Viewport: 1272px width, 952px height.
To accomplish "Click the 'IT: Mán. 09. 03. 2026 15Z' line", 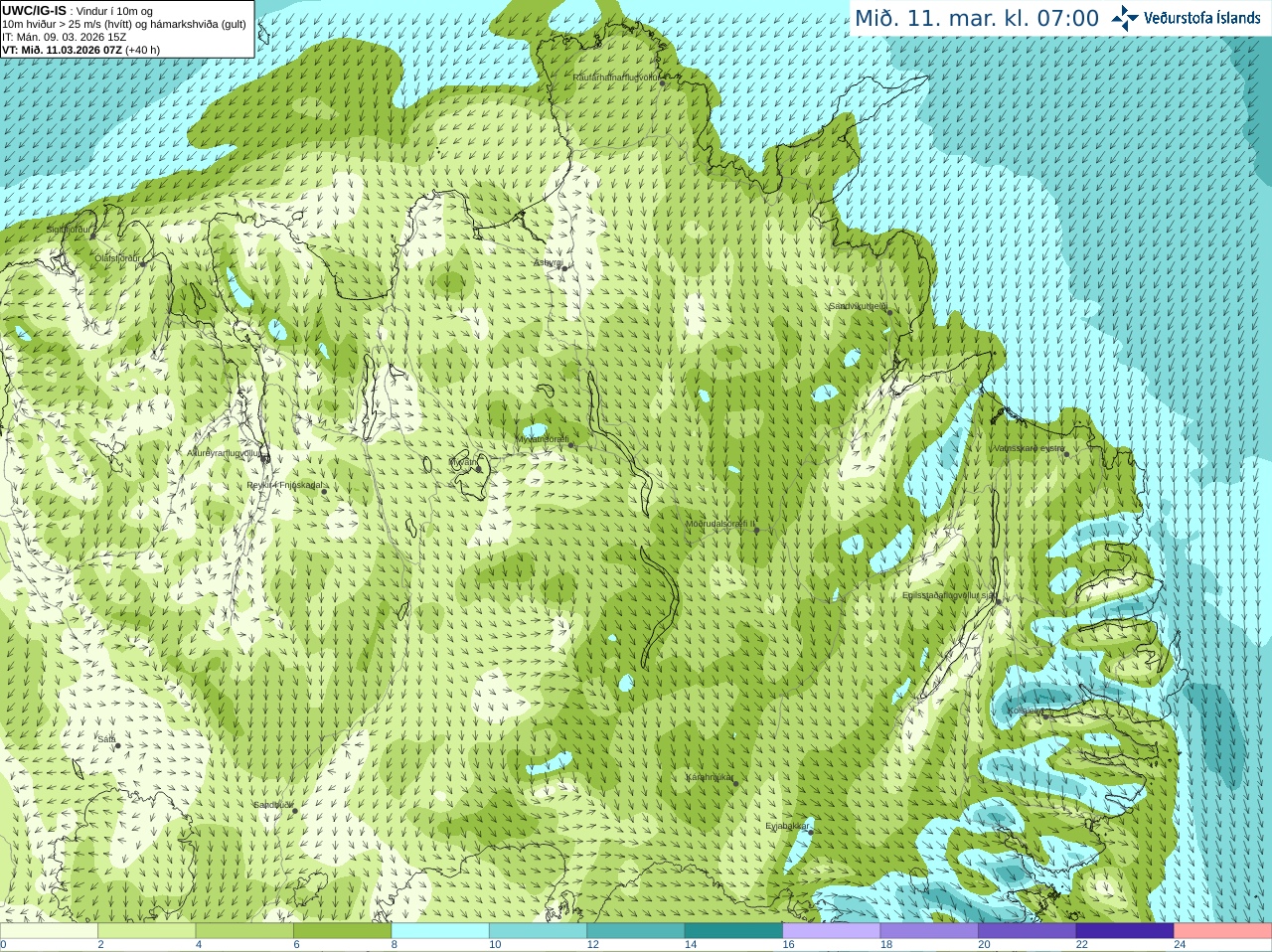I will pyautogui.click(x=65, y=37).
